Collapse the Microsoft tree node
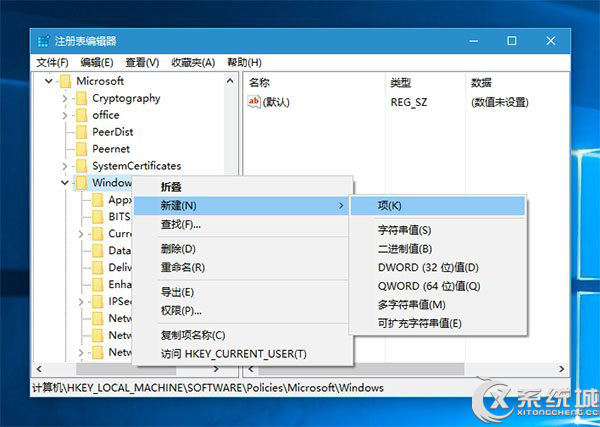 49,81
